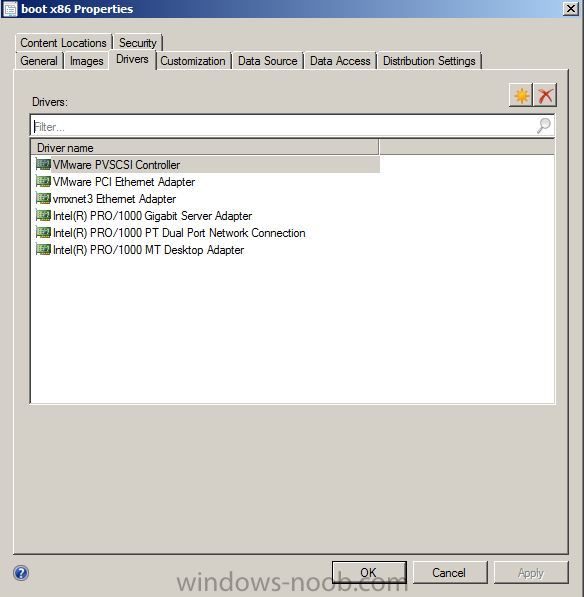Open the Data Access tab
The width and height of the screenshot is (584, 597).
340,61
